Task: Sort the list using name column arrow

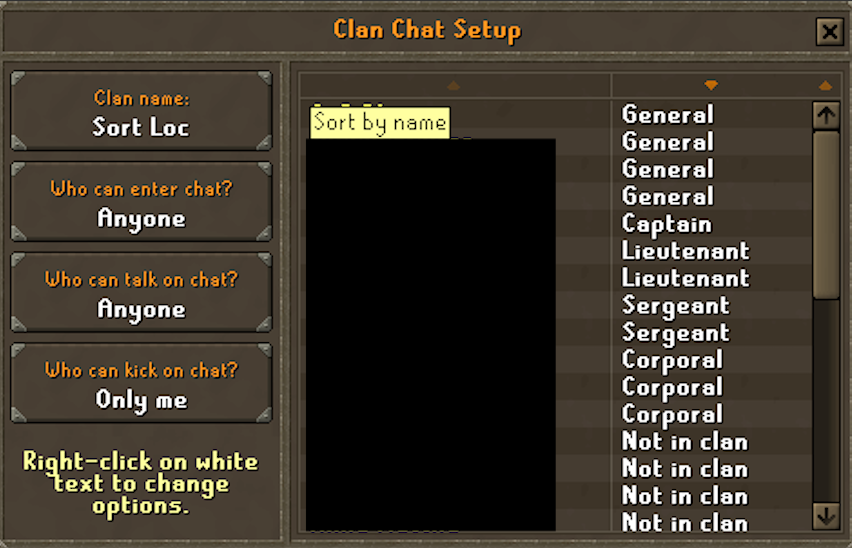Action: 453,85
